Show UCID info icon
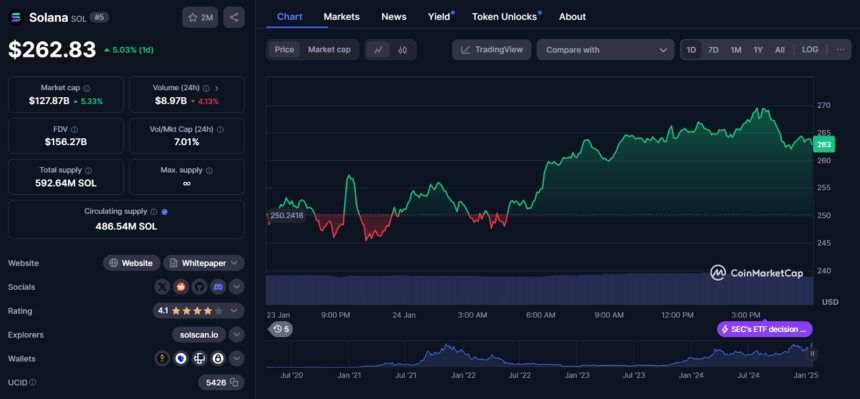Screen dimensions: 860x399 [x=33, y=383]
